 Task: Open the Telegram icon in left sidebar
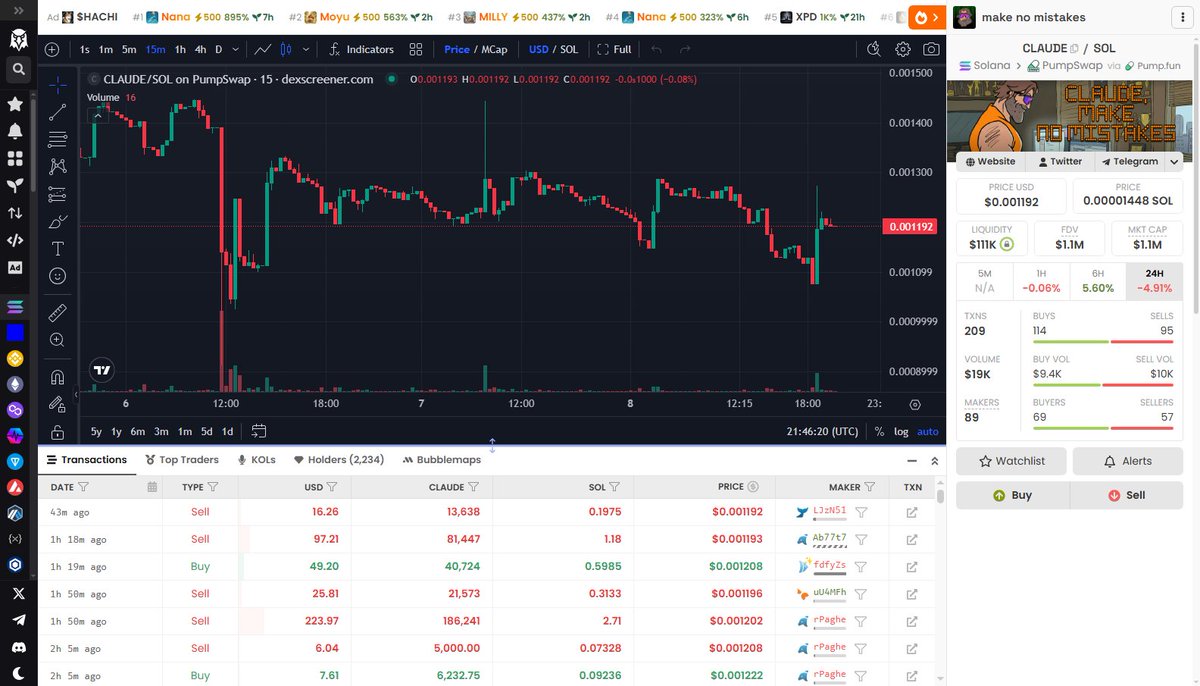point(16,620)
